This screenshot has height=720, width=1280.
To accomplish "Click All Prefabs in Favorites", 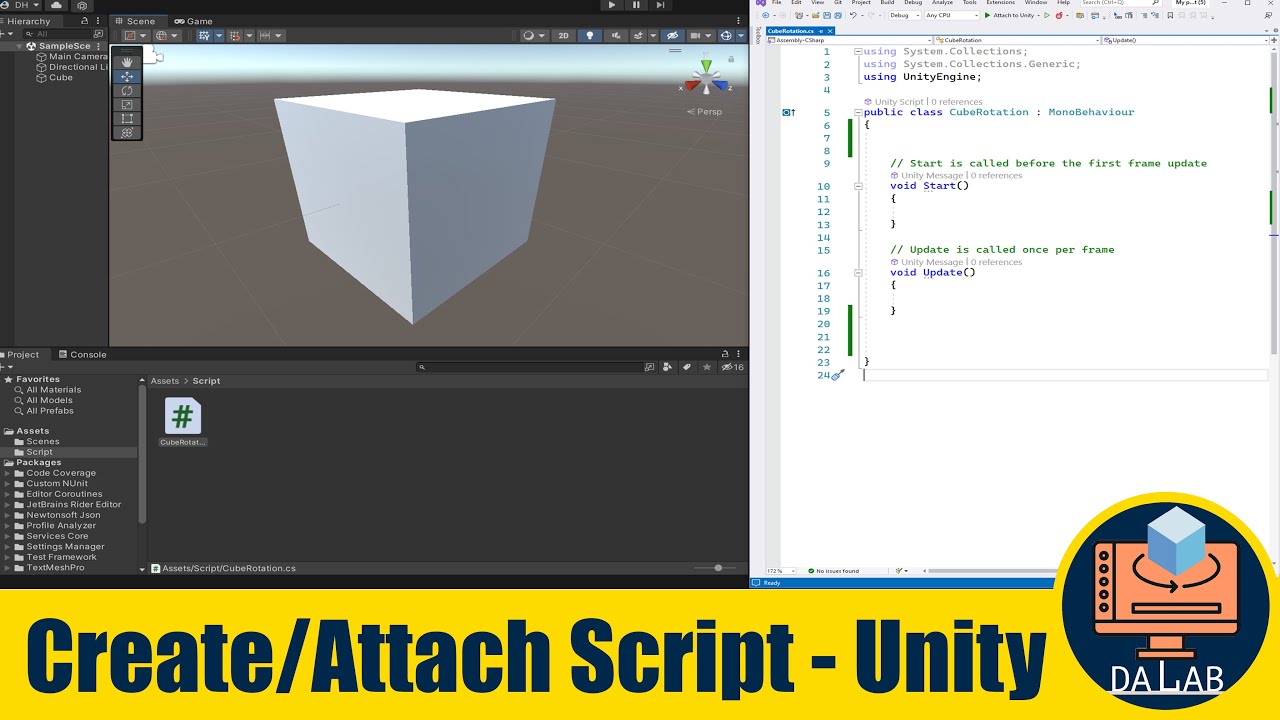I will coord(50,411).
